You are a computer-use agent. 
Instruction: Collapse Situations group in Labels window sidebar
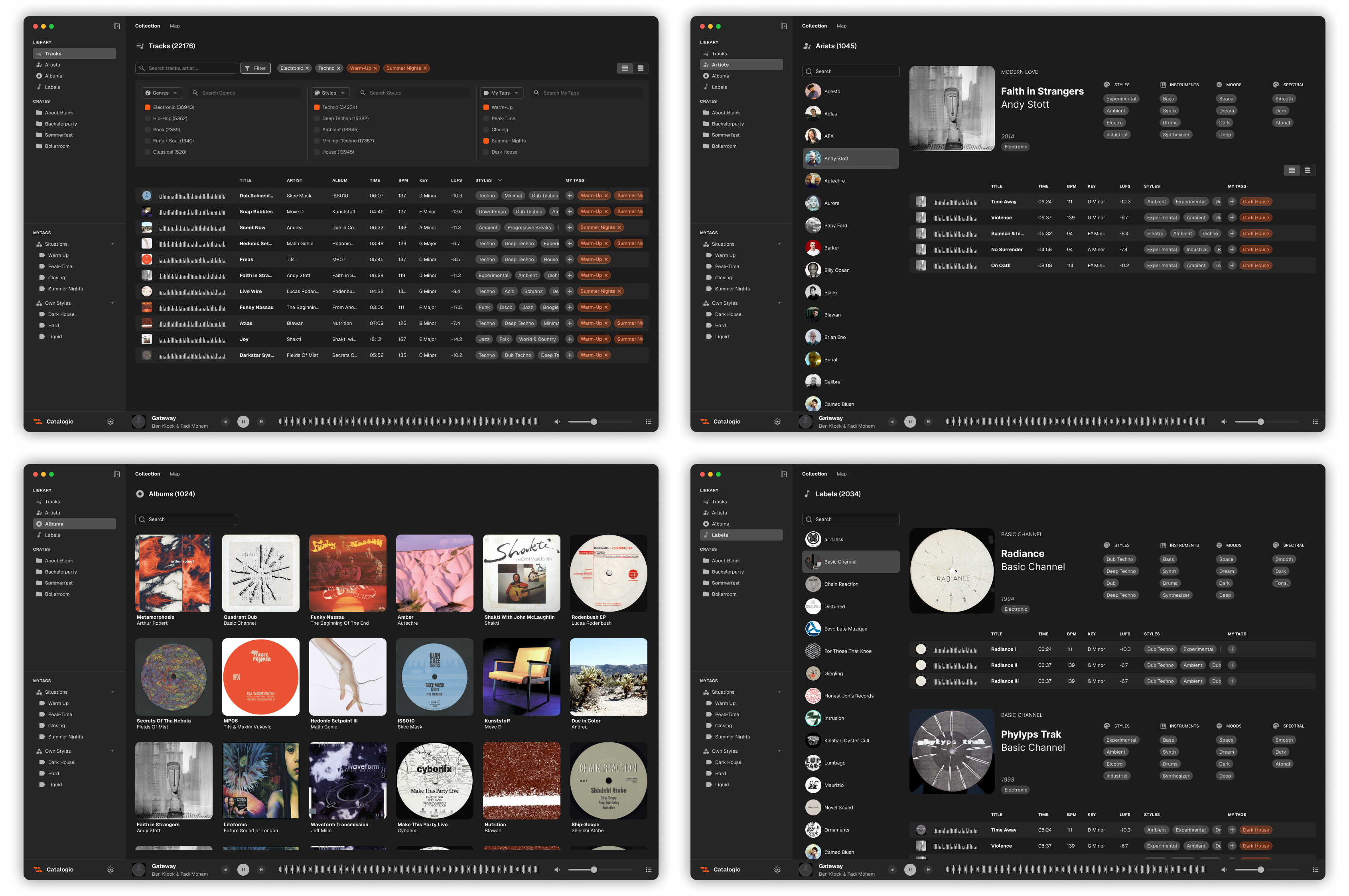[x=779, y=692]
